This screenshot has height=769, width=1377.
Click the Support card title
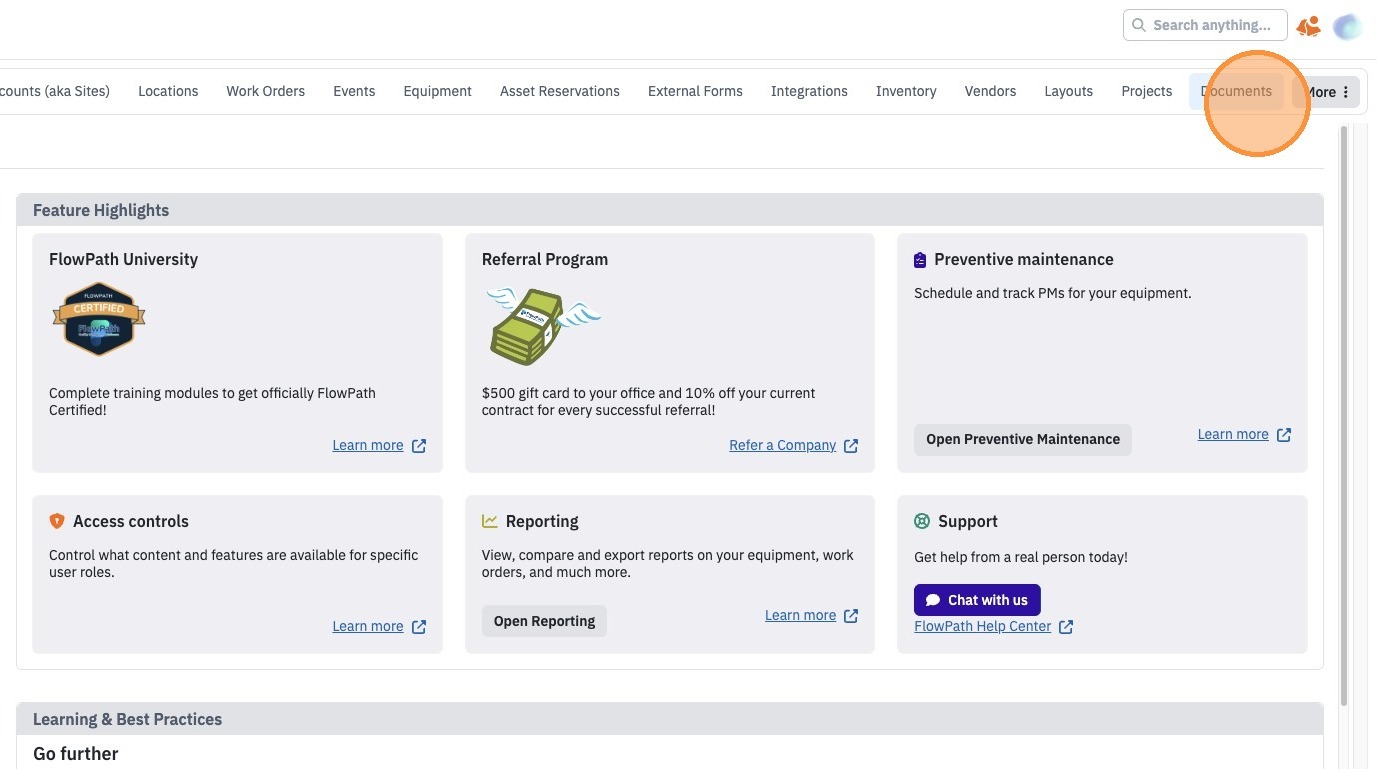[x=968, y=521]
